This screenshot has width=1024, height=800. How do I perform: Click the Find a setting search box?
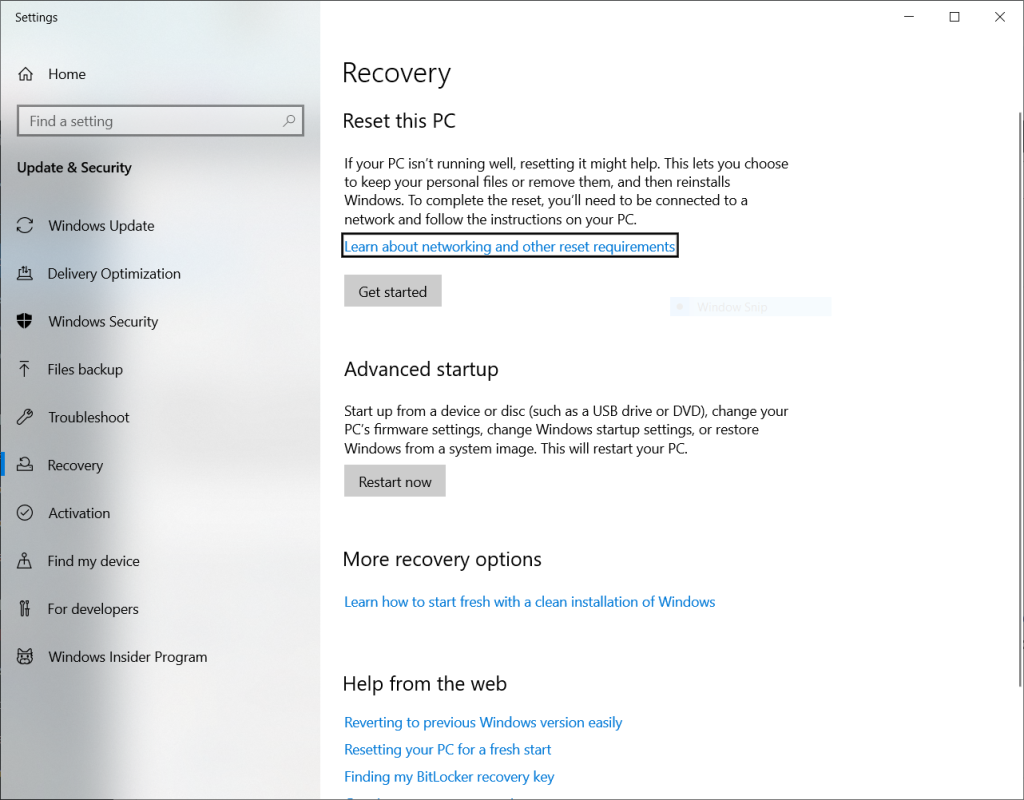click(x=160, y=120)
